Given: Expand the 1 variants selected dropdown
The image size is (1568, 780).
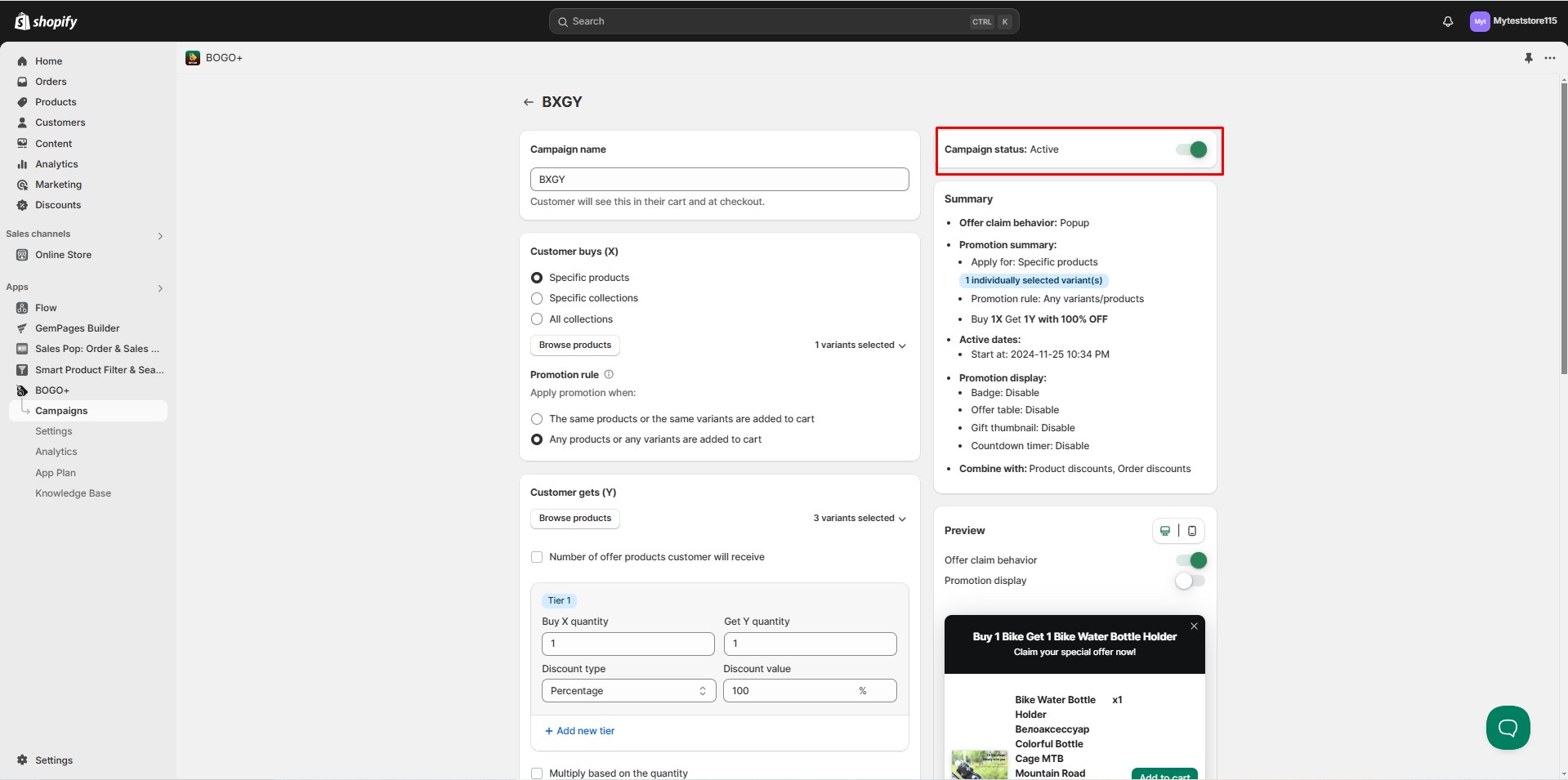Looking at the screenshot, I should [860, 345].
